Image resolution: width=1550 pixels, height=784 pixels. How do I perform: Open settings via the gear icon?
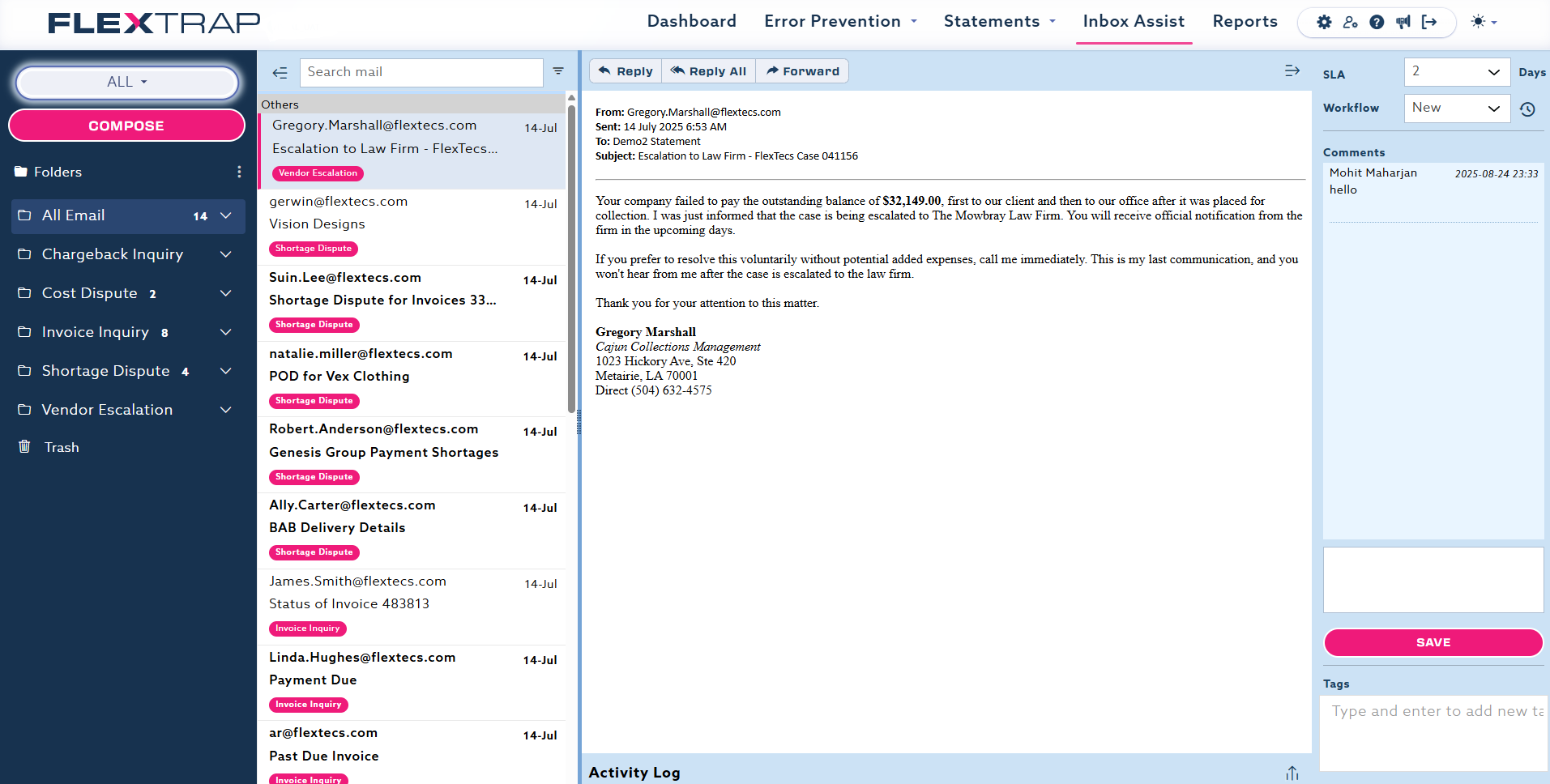tap(1324, 22)
